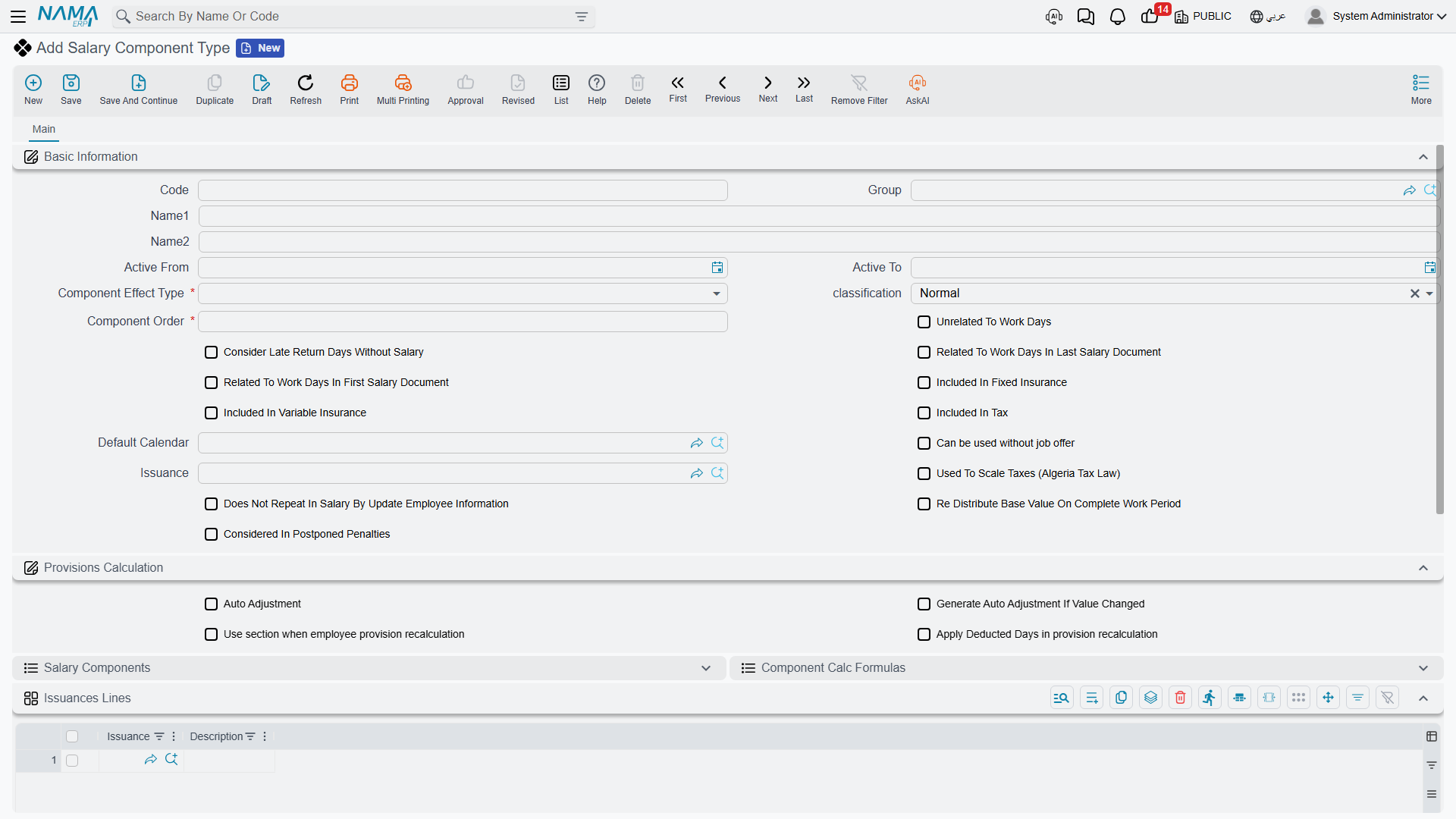Viewport: 1456px width, 819px height.
Task: Expand Component Calc Formulas section
Action: [x=1423, y=668]
